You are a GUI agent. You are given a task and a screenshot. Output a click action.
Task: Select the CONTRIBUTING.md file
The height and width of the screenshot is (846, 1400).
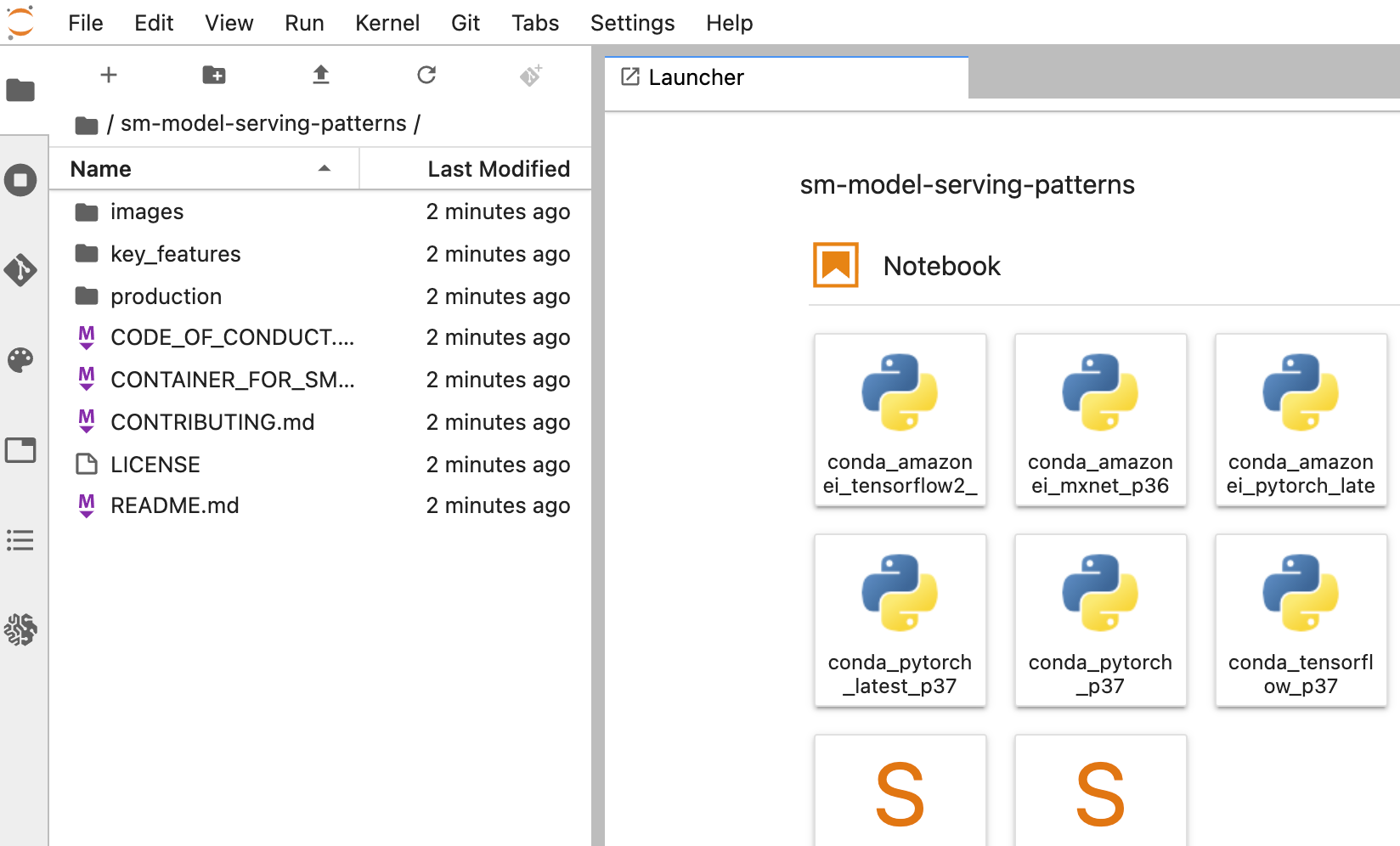(320, 422)
